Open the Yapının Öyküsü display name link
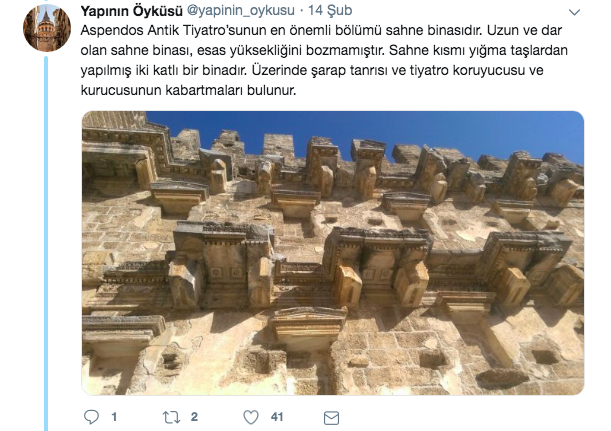Image resolution: width=611 pixels, height=431 pixels. coord(131,11)
